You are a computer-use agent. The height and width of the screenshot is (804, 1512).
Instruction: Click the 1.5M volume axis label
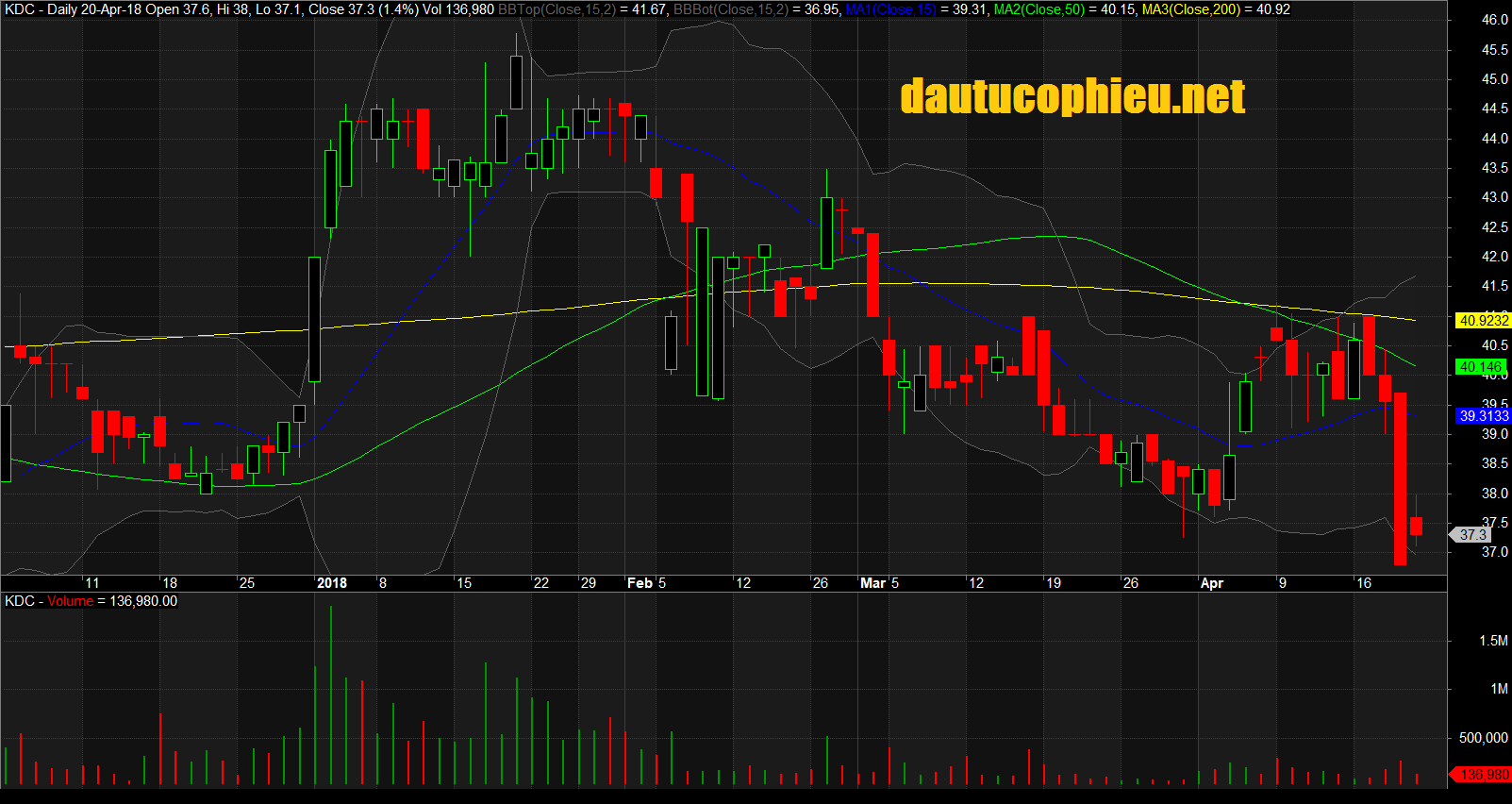[x=1493, y=641]
